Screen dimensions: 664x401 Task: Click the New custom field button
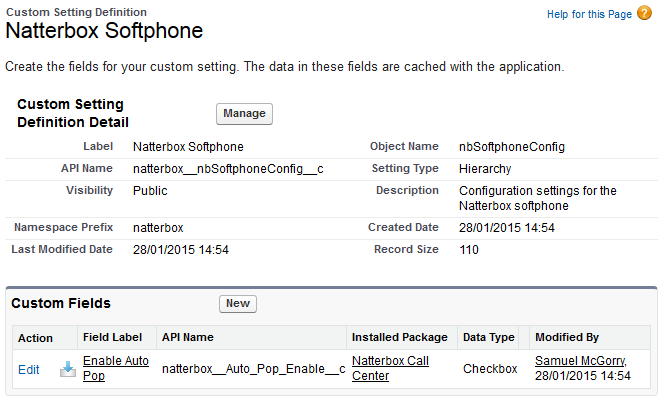(238, 303)
